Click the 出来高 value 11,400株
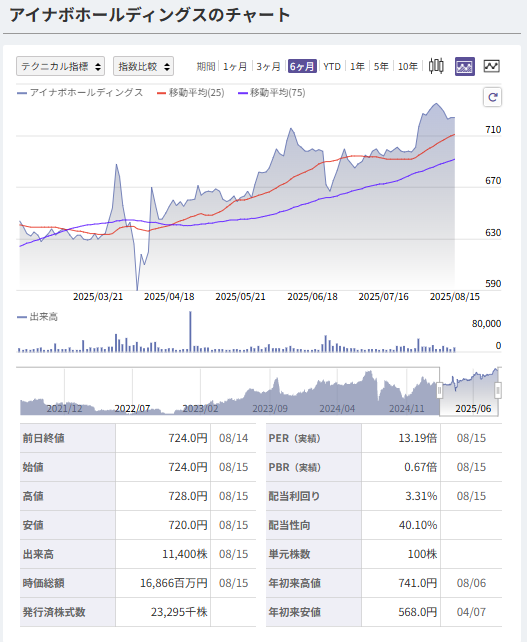The height and width of the screenshot is (642, 527). coord(185,554)
